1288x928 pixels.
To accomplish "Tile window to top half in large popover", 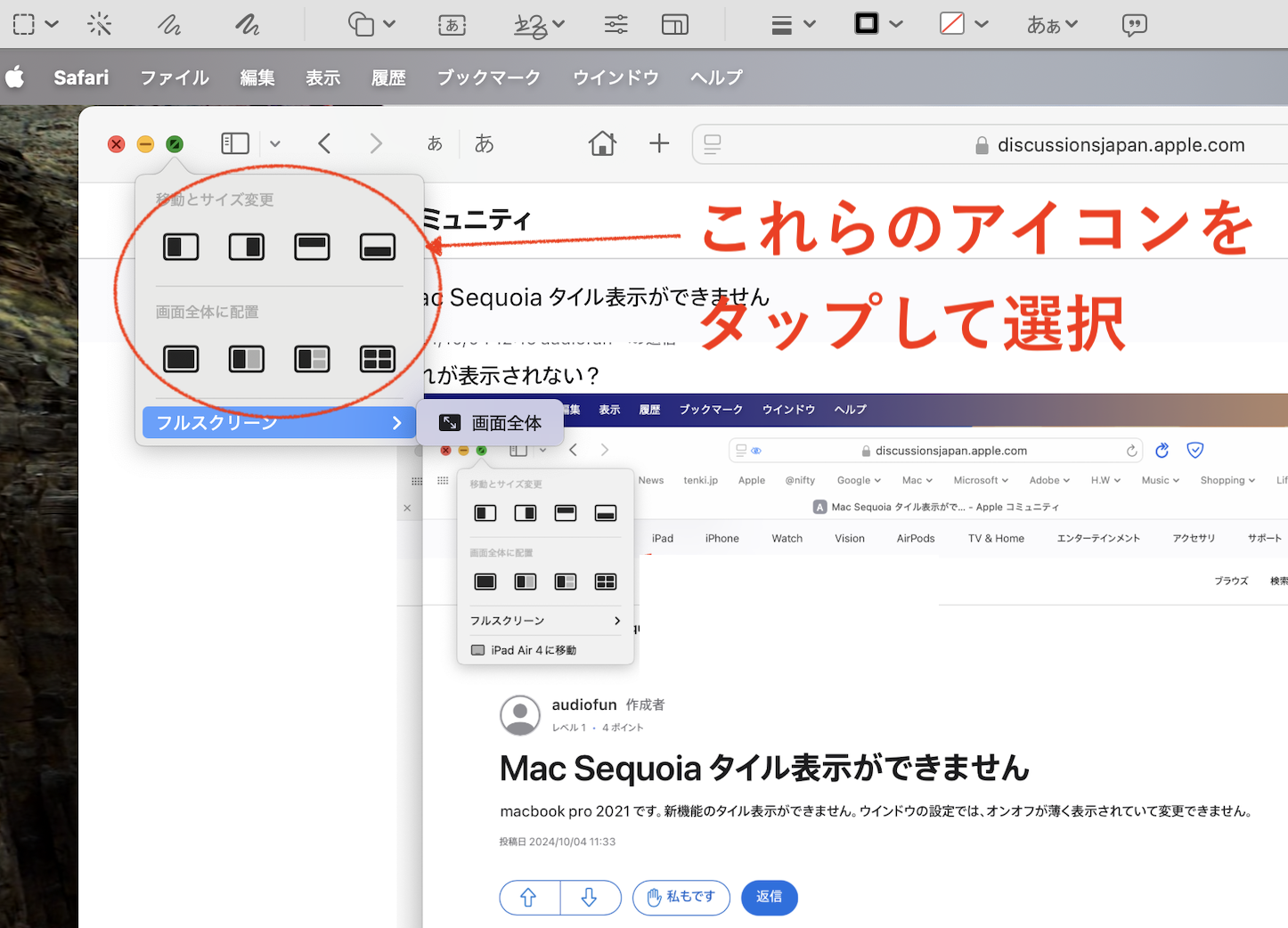I will pyautogui.click(x=312, y=247).
